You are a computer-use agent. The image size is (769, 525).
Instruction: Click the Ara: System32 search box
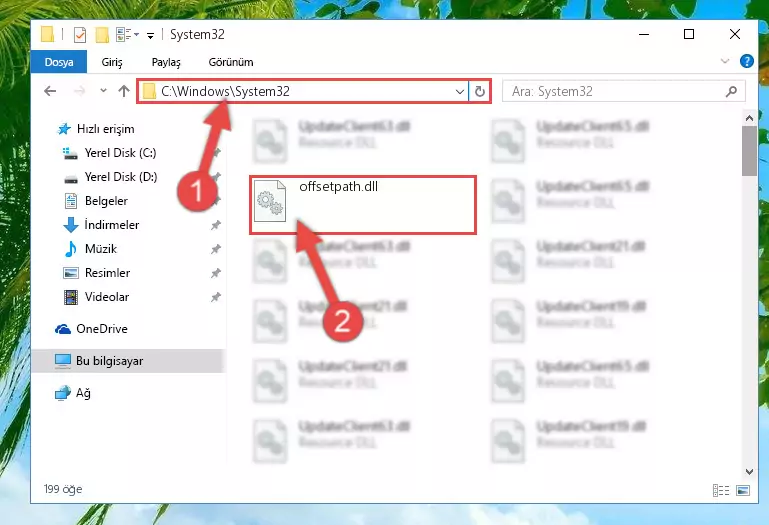click(624, 91)
